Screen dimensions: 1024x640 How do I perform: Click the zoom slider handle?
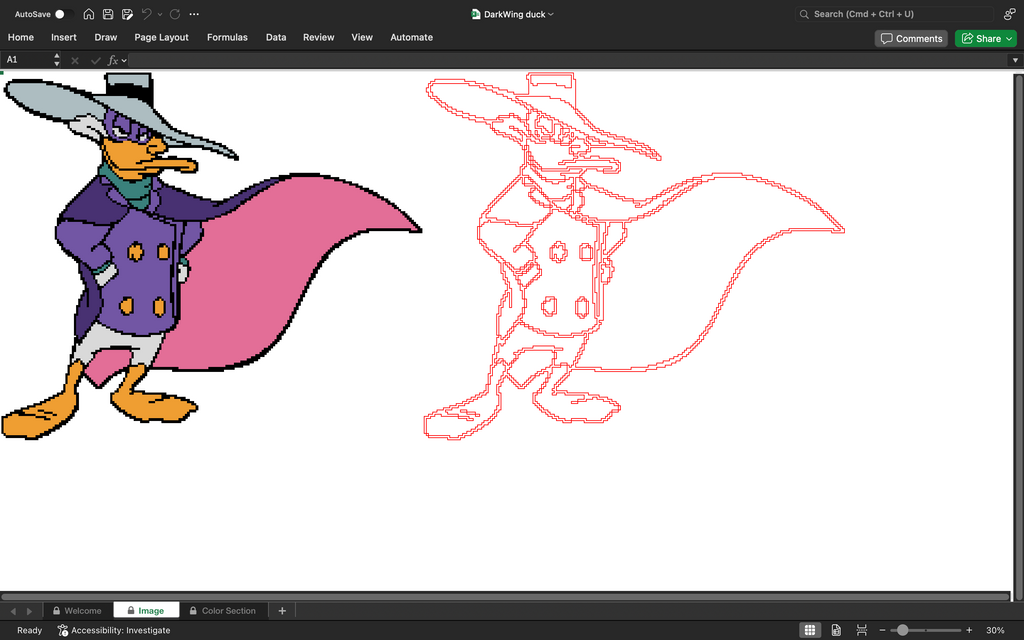coord(903,630)
